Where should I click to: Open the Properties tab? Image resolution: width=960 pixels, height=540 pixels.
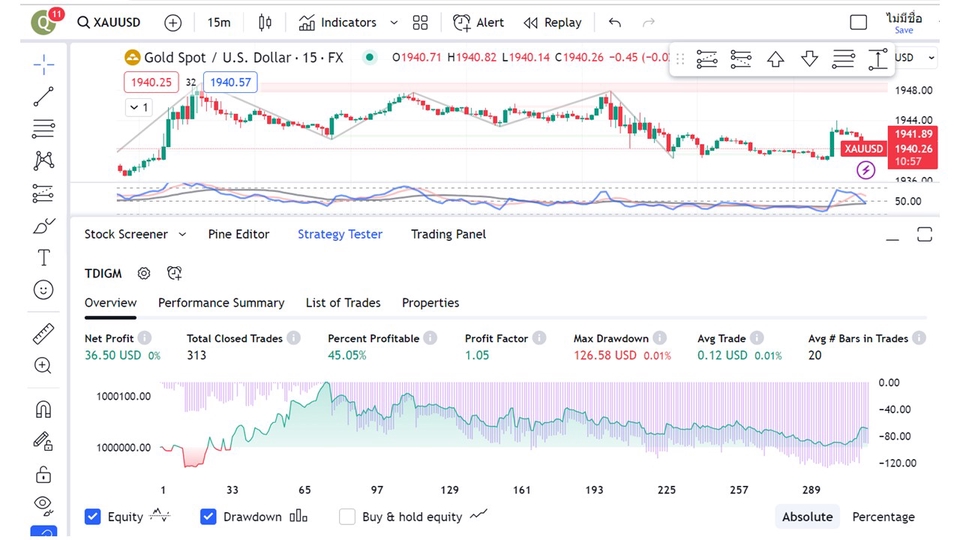[x=430, y=303]
